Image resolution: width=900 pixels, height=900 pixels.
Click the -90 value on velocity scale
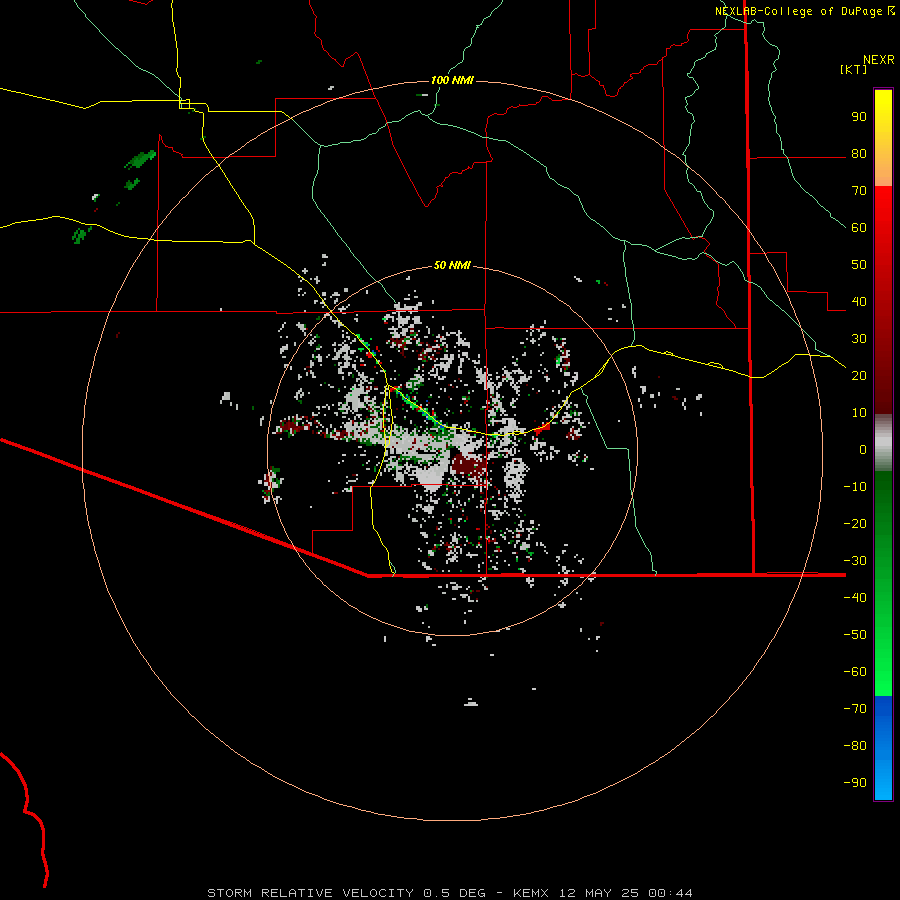click(855, 782)
